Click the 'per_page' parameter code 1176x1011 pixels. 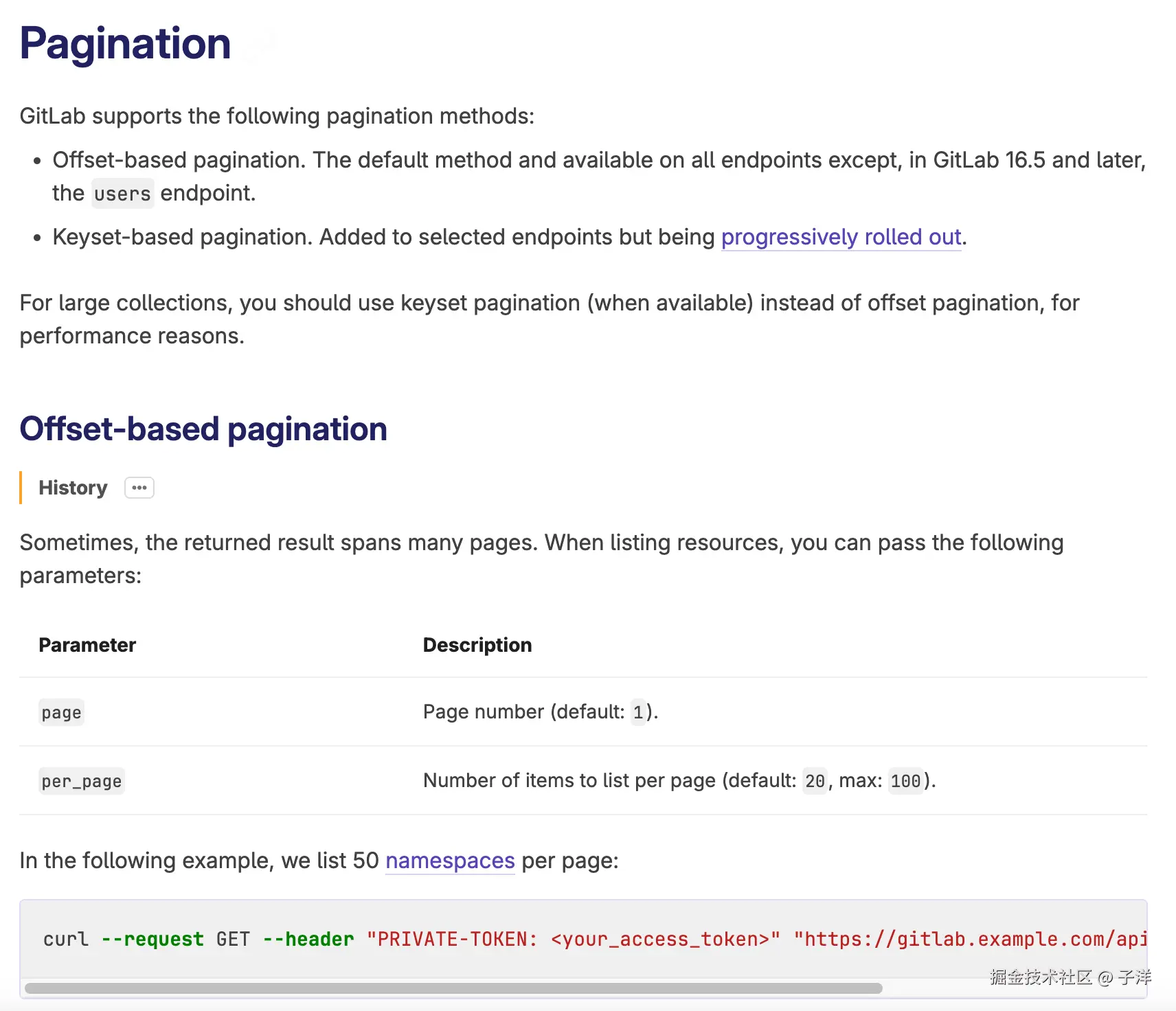point(81,782)
